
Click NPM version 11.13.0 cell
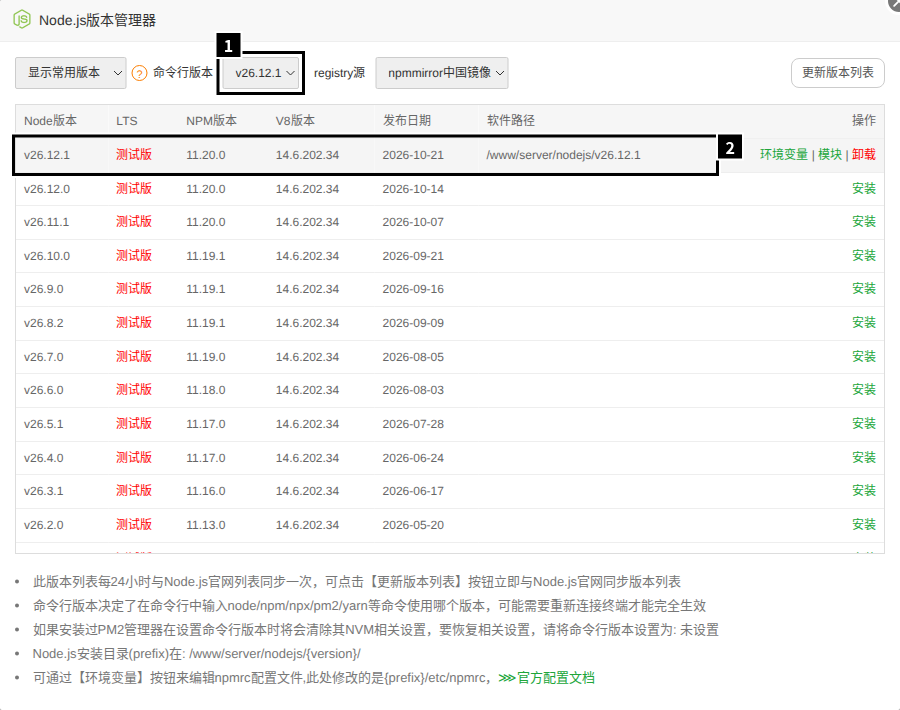pyautogui.click(x=205, y=525)
